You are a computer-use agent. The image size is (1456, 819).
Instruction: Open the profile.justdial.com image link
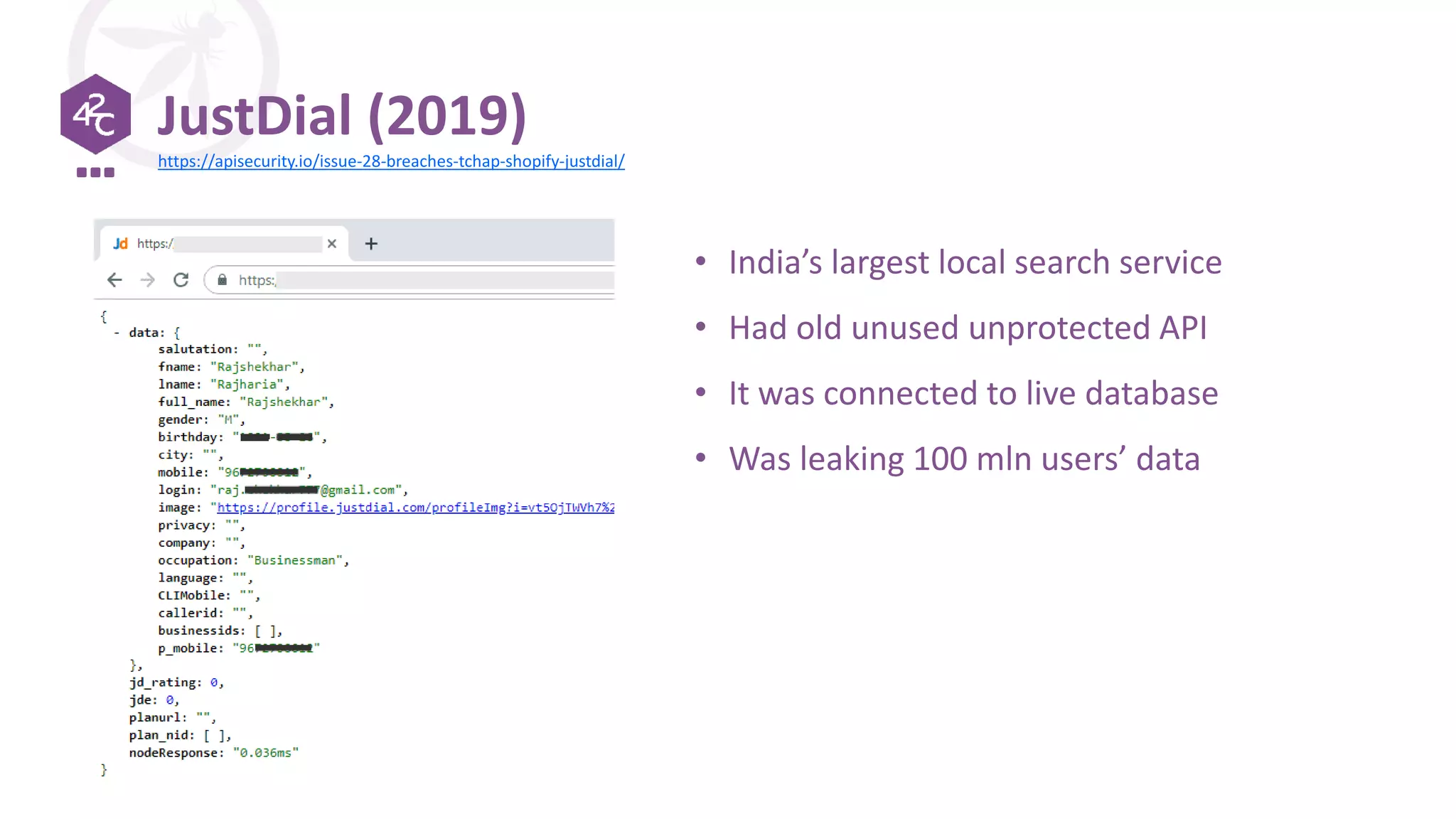[415, 508]
